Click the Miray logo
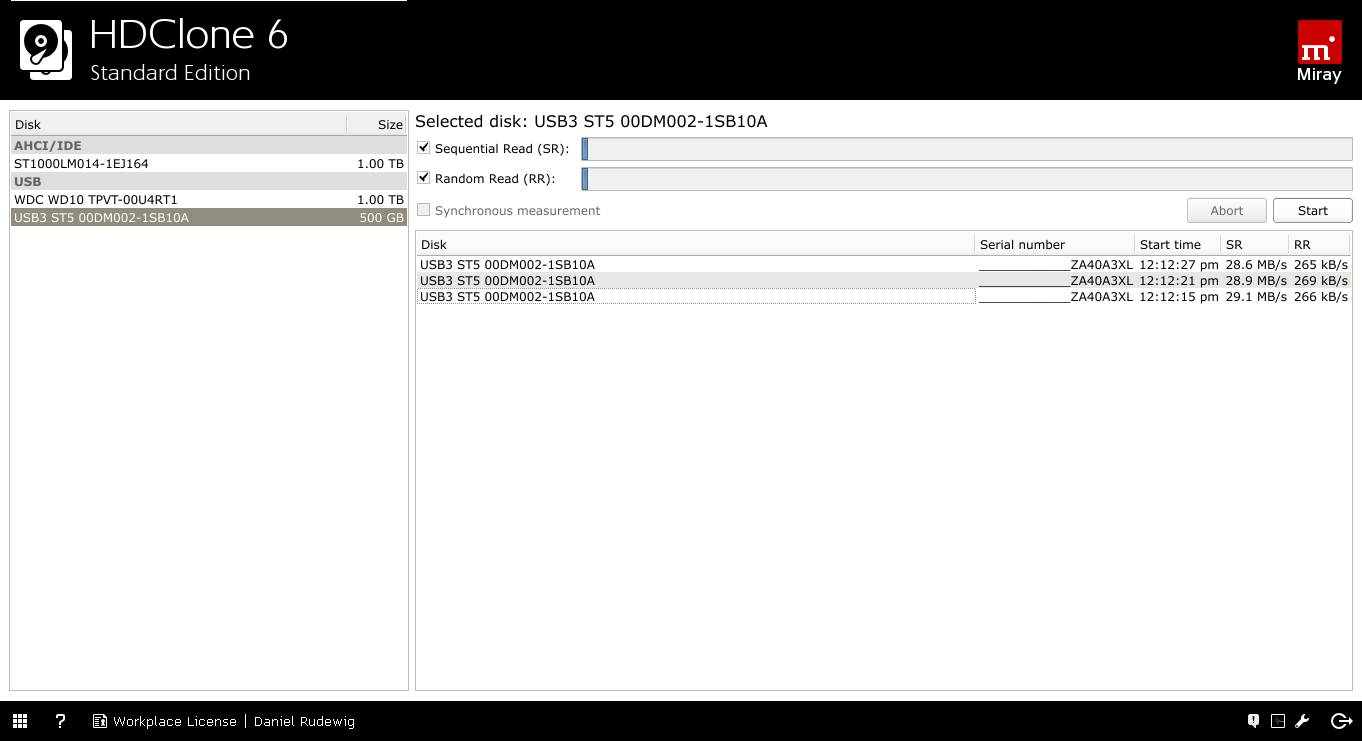 (x=1318, y=50)
